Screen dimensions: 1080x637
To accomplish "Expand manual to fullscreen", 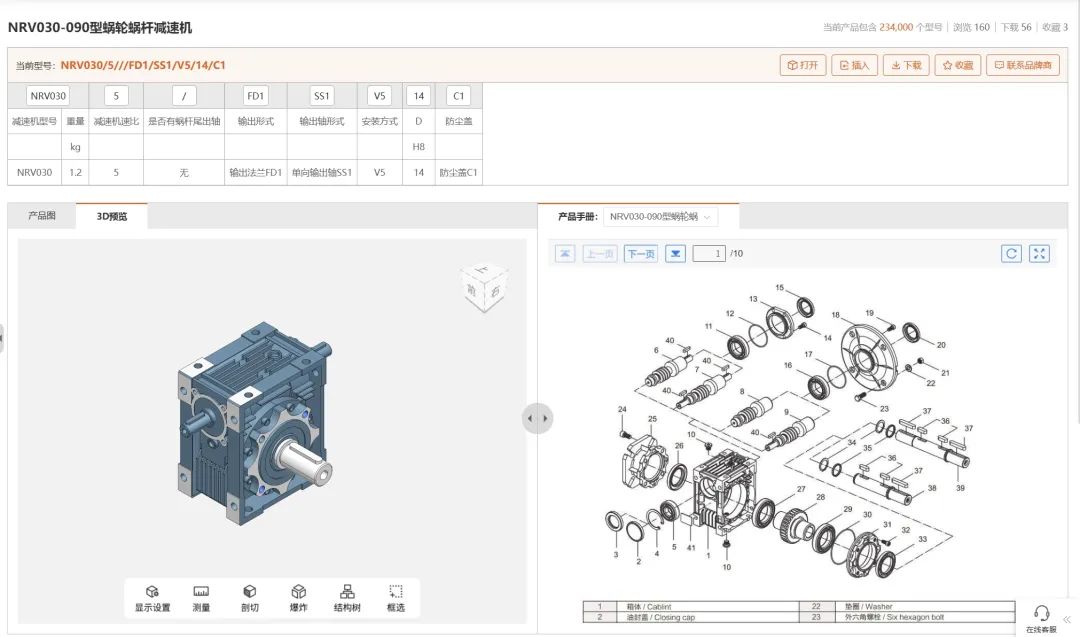I will pos(1039,253).
